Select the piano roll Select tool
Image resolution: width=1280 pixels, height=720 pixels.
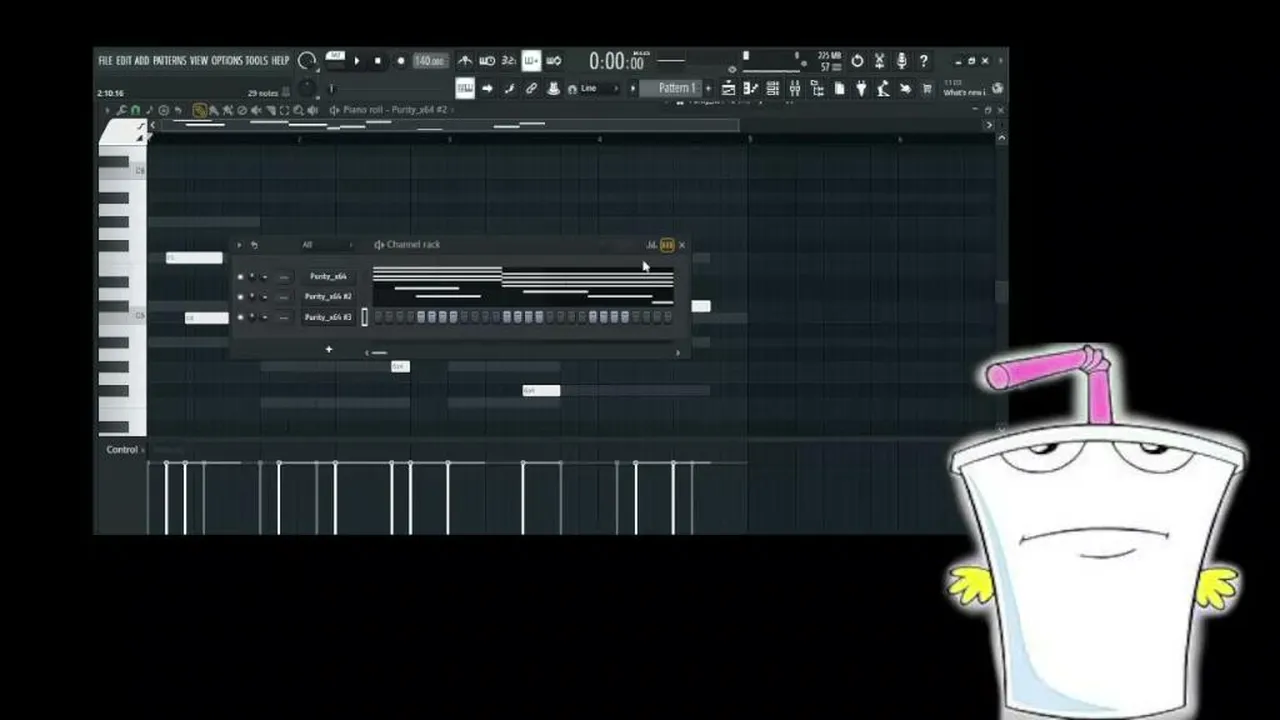[x=284, y=110]
